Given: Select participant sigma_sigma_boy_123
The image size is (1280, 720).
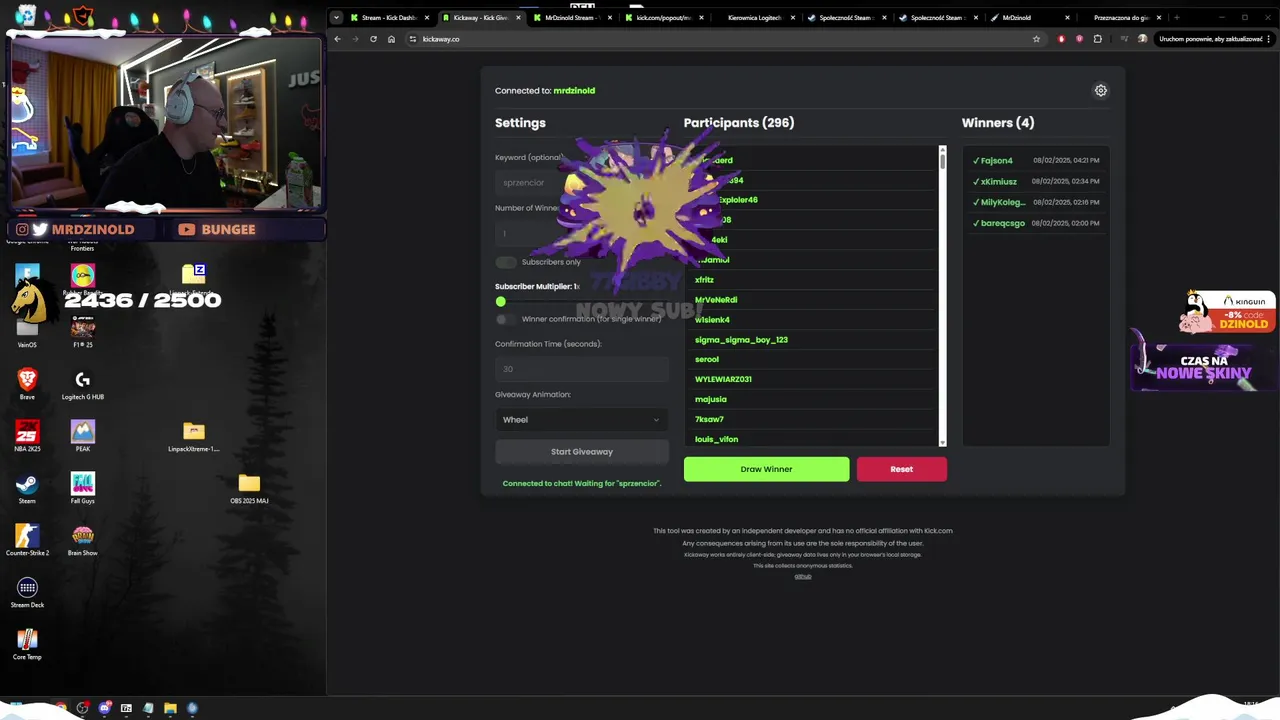Looking at the screenshot, I should pos(741,340).
